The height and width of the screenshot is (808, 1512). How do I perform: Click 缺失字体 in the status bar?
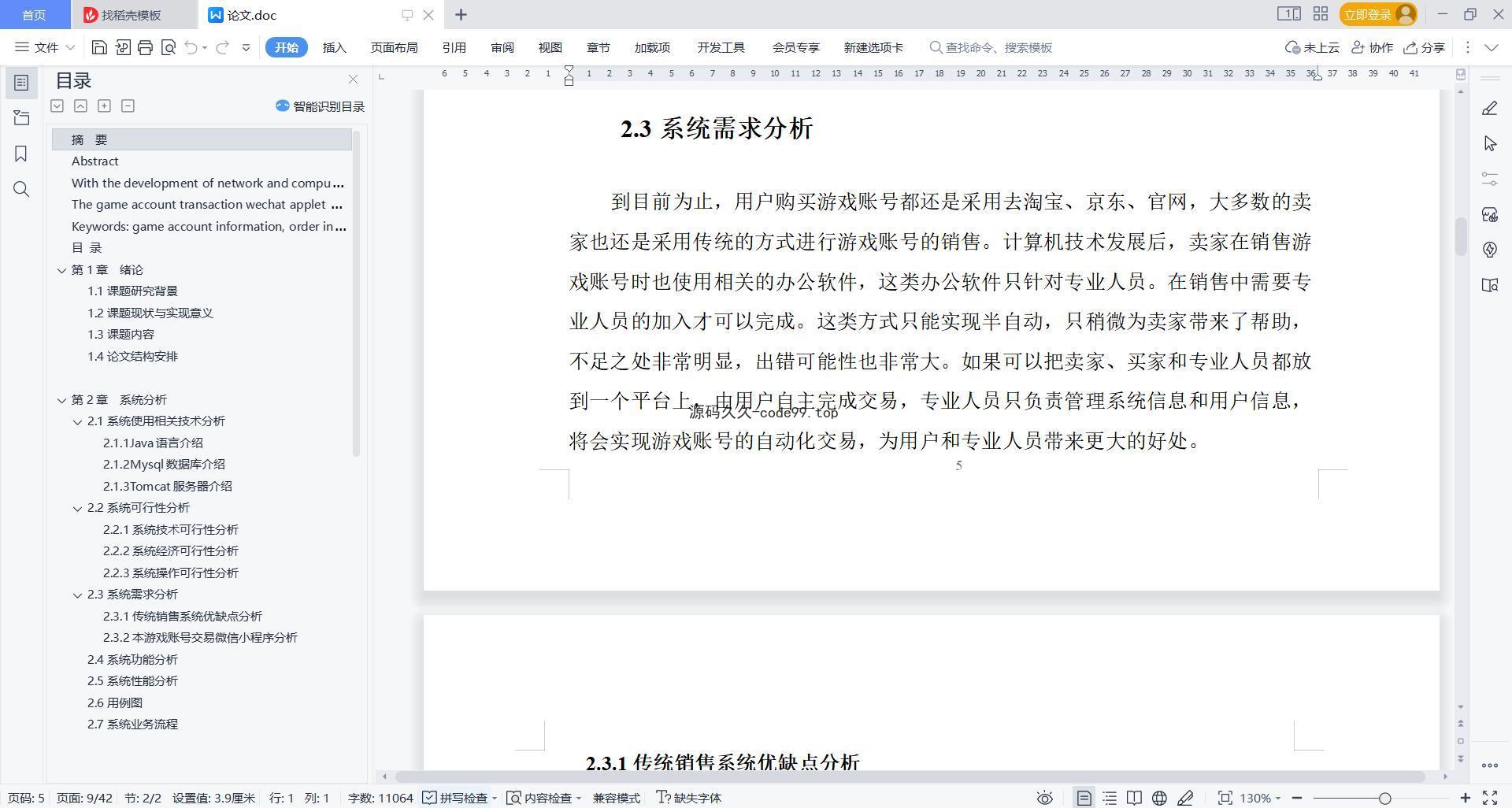[689, 798]
